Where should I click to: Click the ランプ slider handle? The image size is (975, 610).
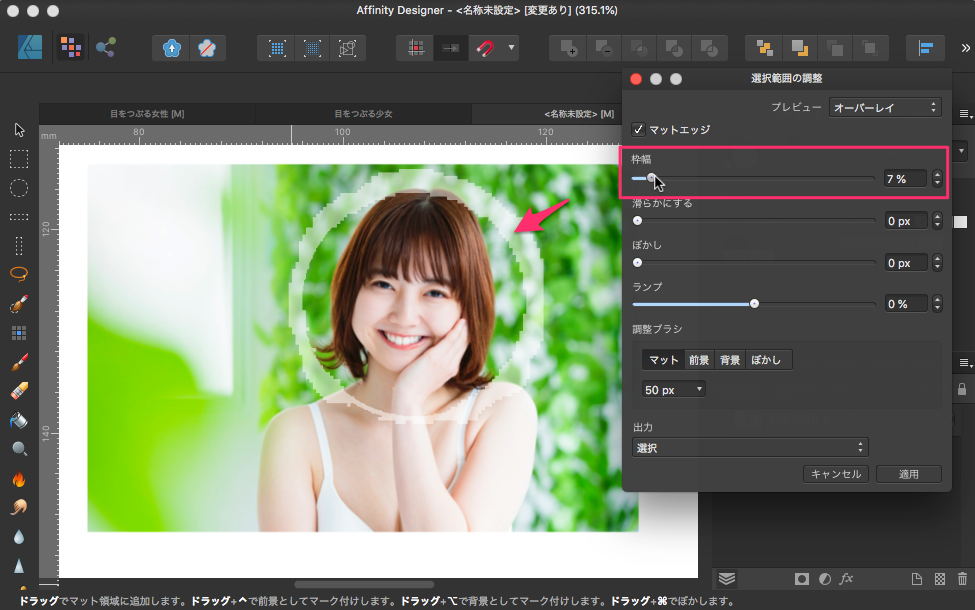tap(754, 304)
